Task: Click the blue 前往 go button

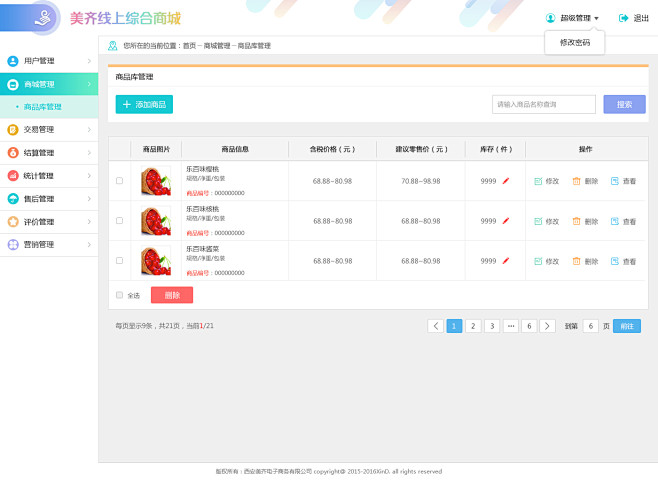Action: [x=627, y=326]
